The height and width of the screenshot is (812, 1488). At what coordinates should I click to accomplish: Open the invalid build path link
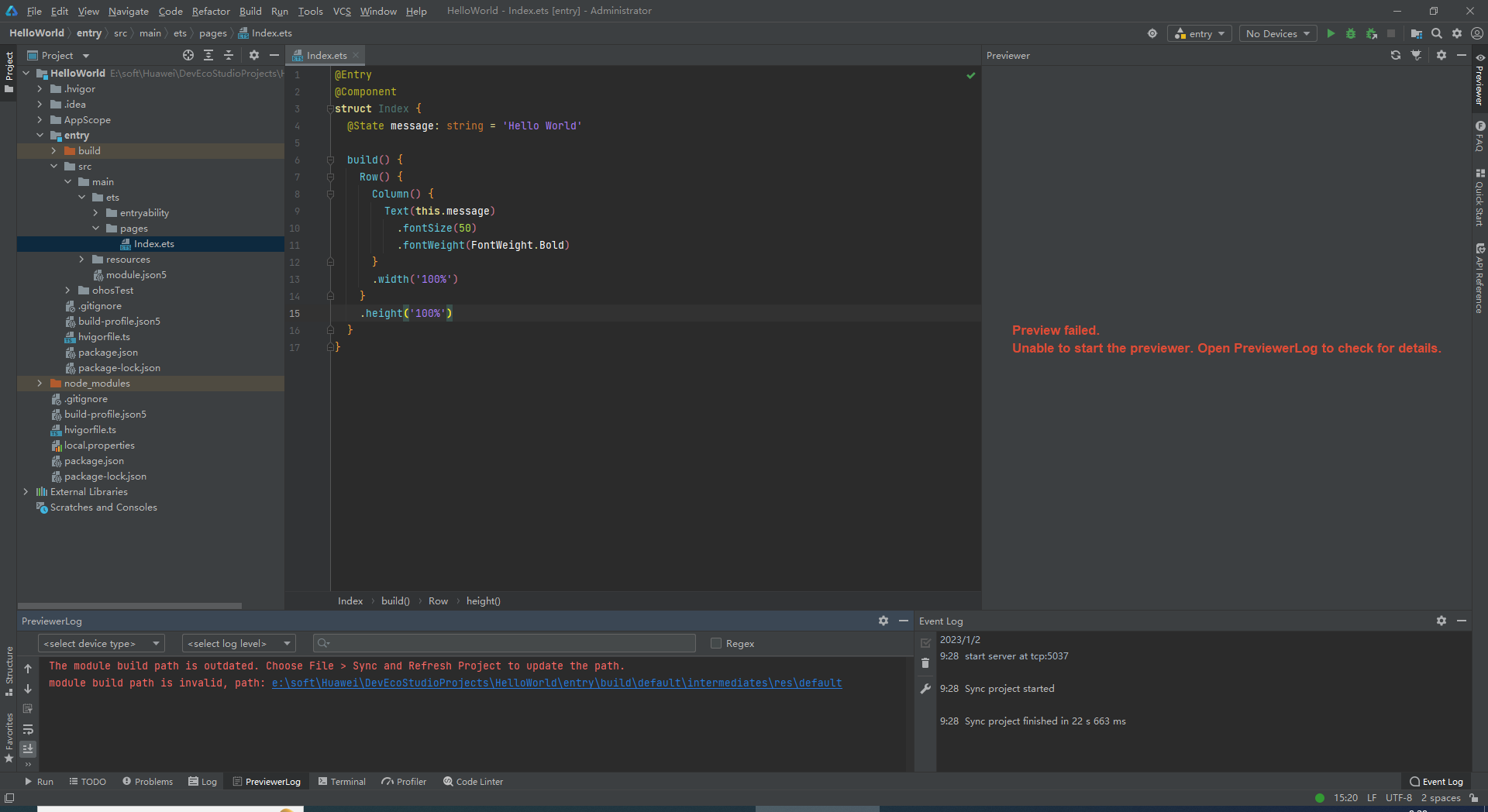click(556, 683)
